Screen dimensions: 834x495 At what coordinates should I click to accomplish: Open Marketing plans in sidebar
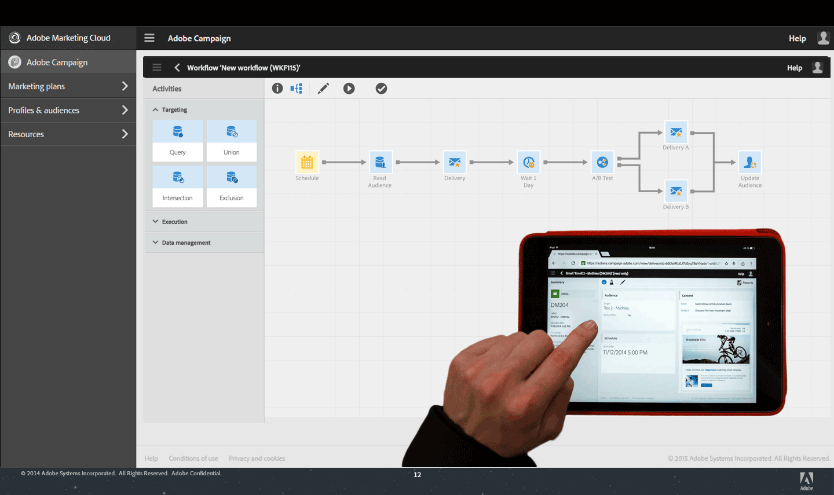(x=68, y=86)
